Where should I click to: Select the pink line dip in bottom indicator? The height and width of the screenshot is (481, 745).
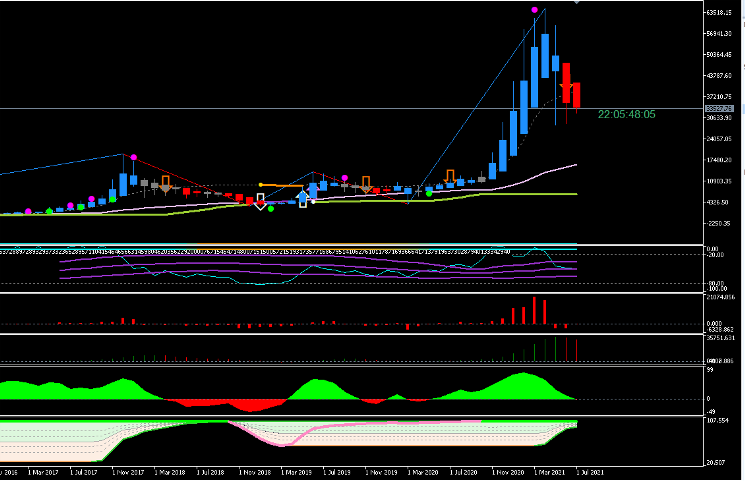click(287, 443)
